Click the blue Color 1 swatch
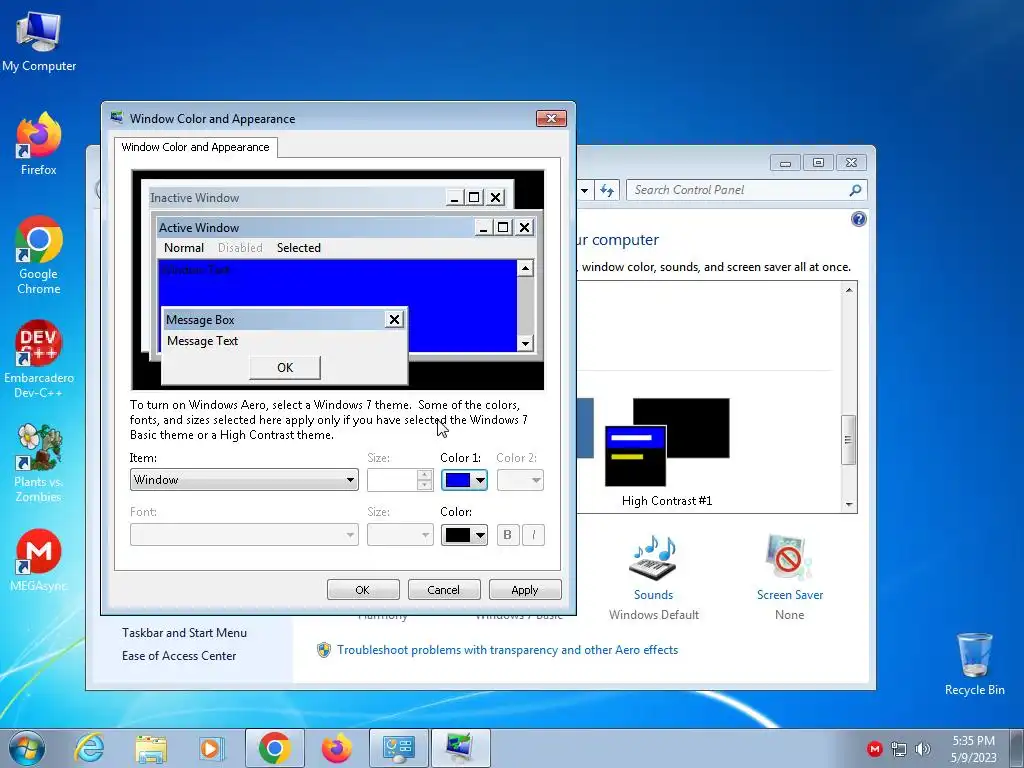The width and height of the screenshot is (1024, 768). click(x=458, y=481)
